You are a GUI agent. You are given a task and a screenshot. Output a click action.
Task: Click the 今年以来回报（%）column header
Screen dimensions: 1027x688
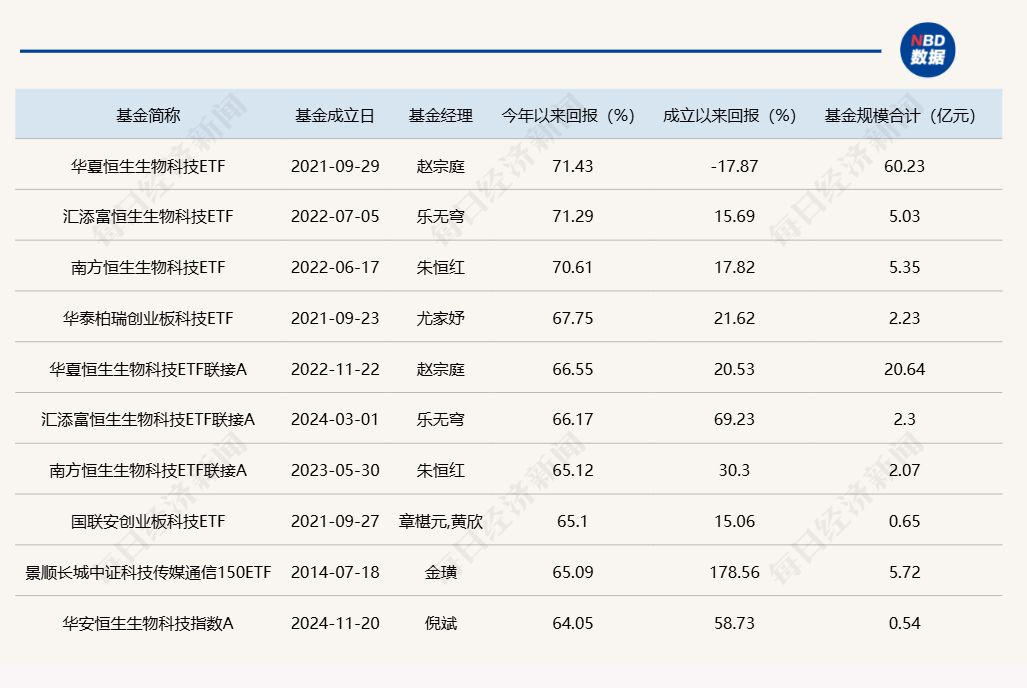coord(567,115)
